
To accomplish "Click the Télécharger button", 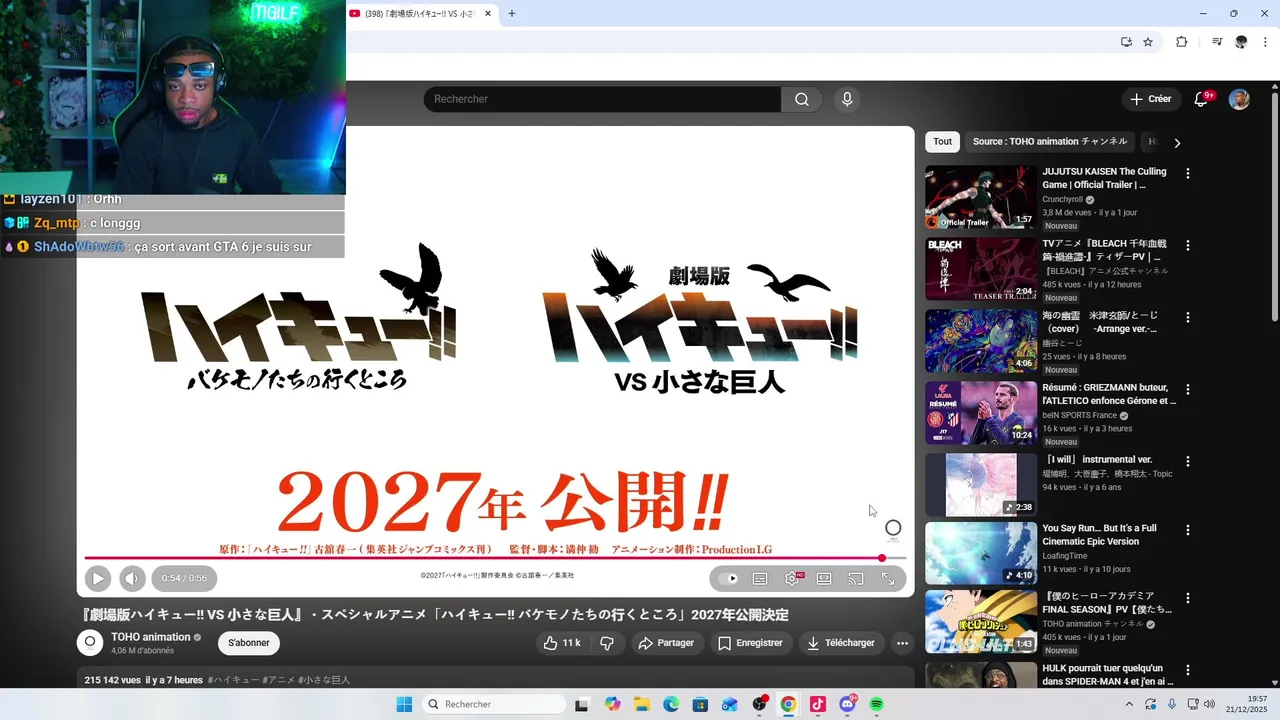I will coord(841,643).
